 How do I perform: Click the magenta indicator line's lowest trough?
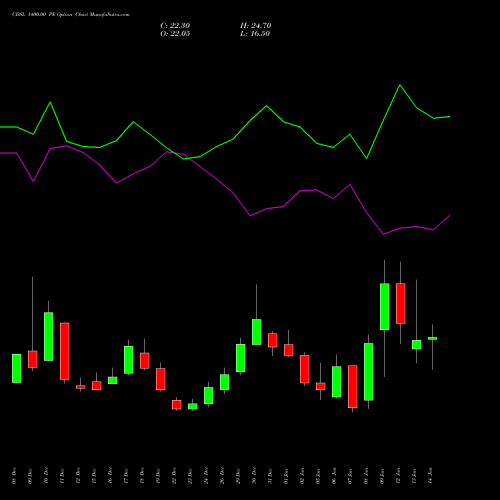tap(384, 234)
